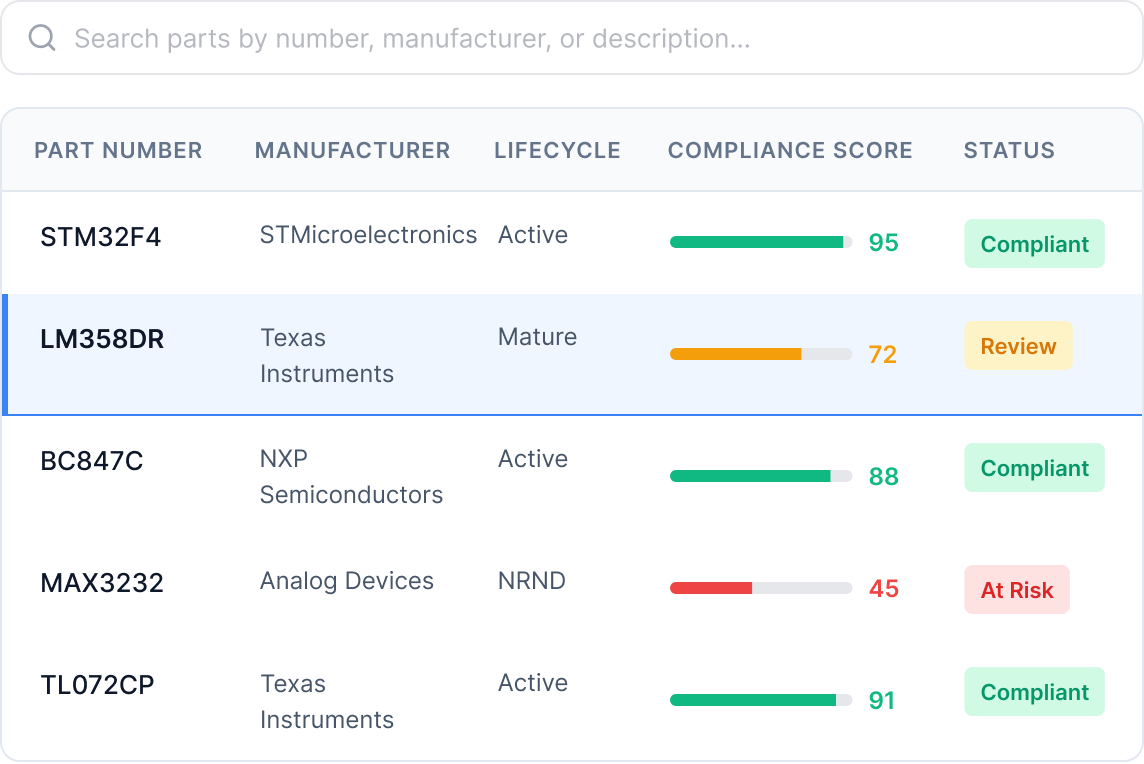Screen dimensions: 1144x764
Task: Click the At Risk badge for MAX3232
Action: 1017,590
